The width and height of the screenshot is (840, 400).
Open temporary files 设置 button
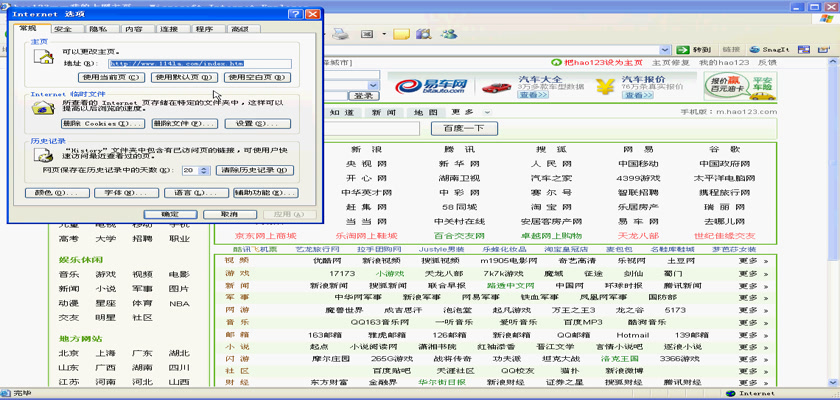(x=257, y=124)
